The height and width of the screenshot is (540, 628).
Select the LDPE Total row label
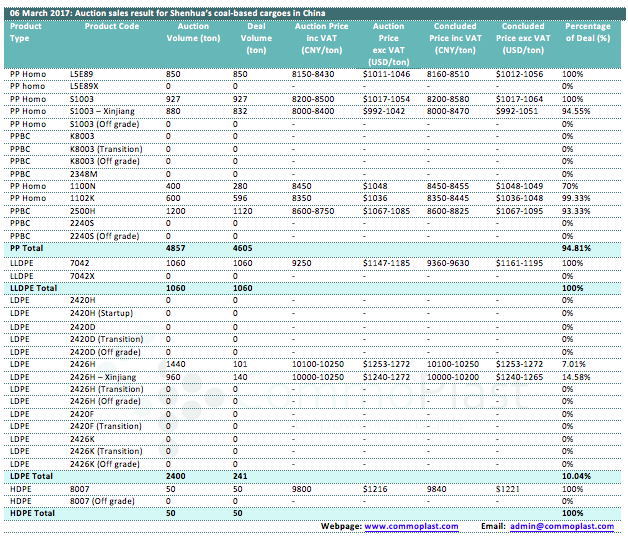[32, 477]
